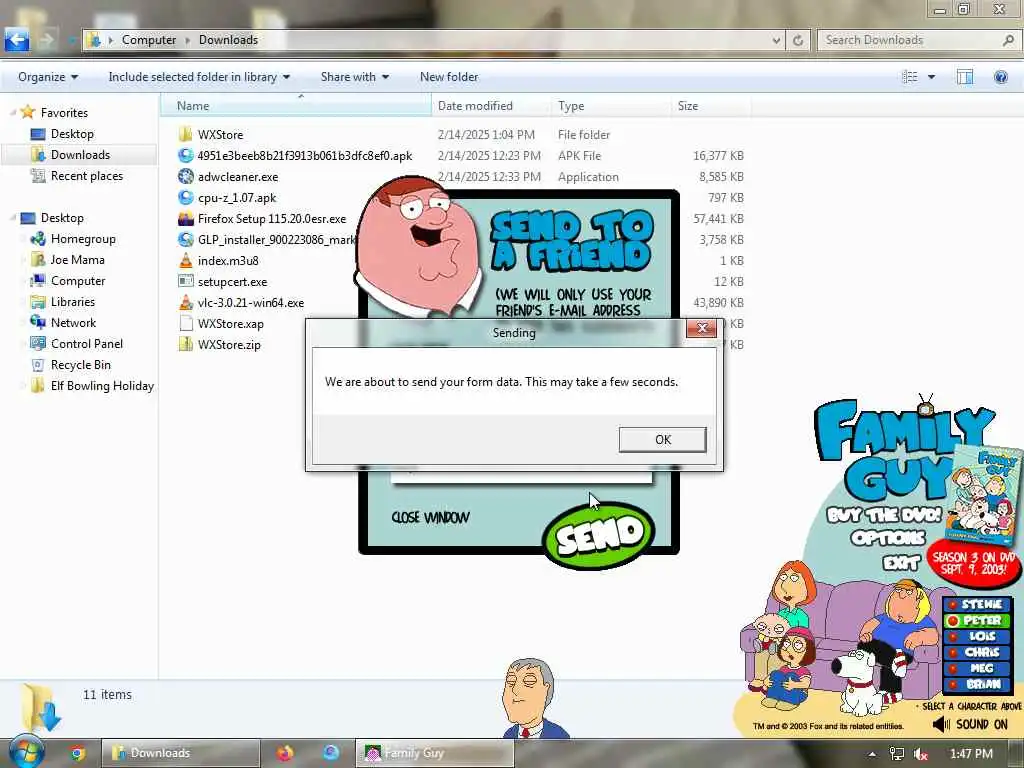Open Desktop under Favorites
Viewport: 1024px width, 768px height.
tap(72, 134)
